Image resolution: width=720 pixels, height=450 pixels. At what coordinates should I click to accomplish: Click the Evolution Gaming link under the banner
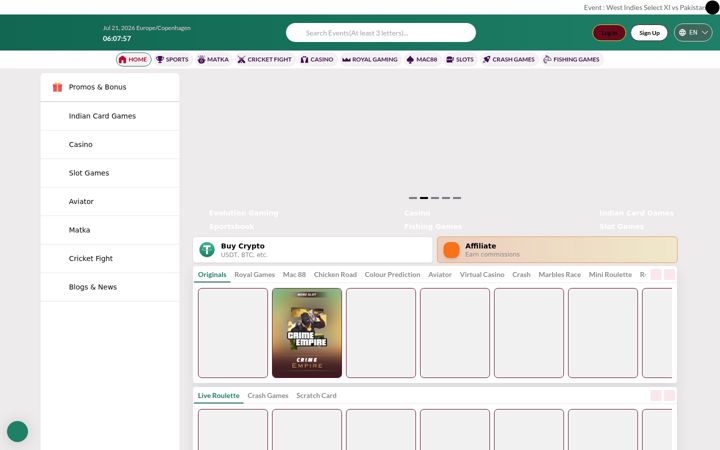coord(243,213)
